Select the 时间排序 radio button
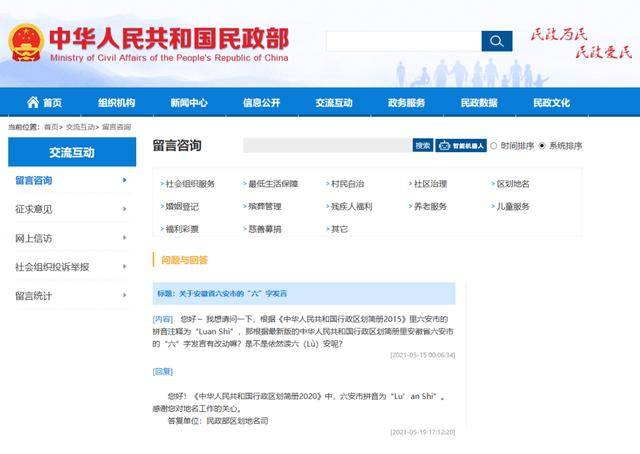 click(x=493, y=146)
